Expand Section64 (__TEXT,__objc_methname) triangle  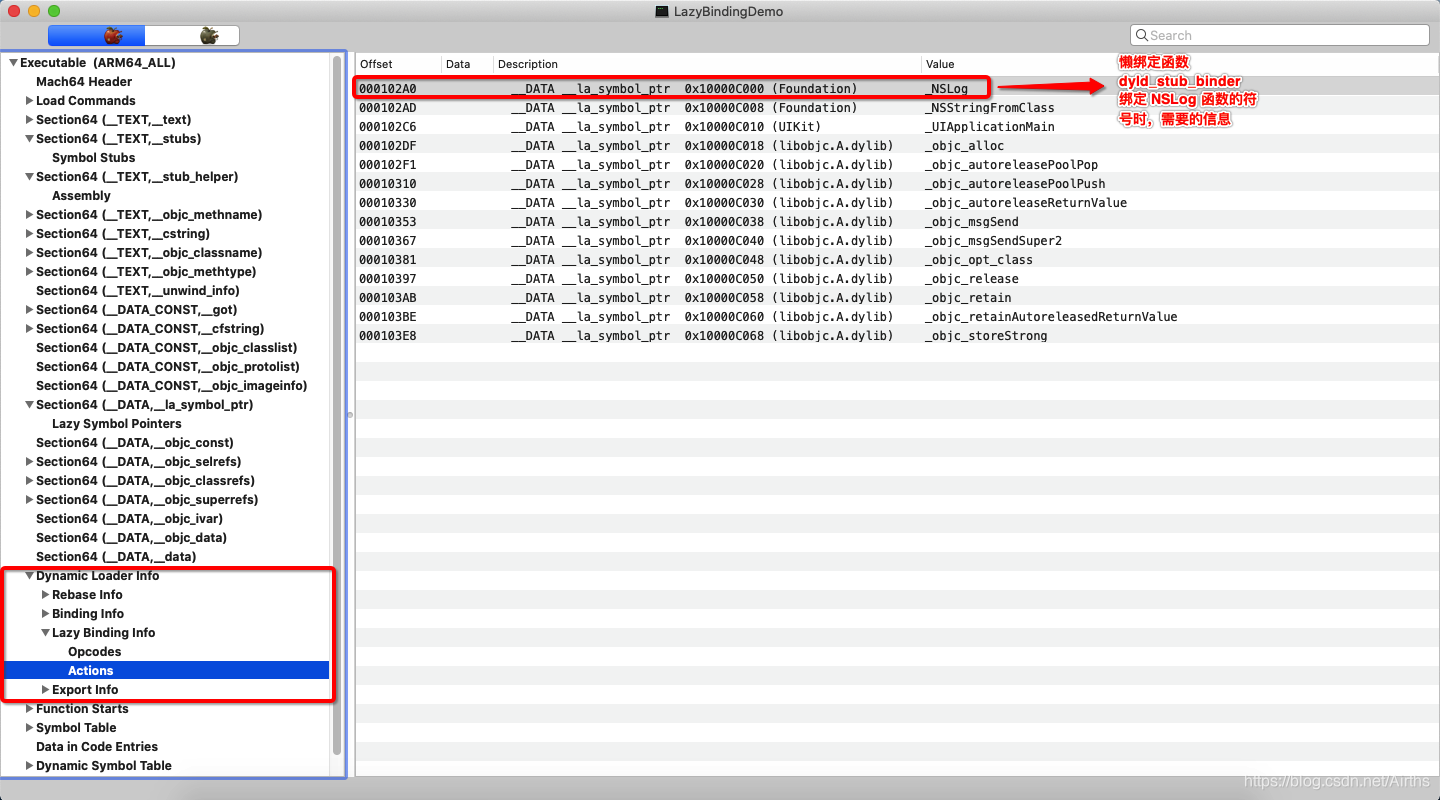click(x=29, y=215)
